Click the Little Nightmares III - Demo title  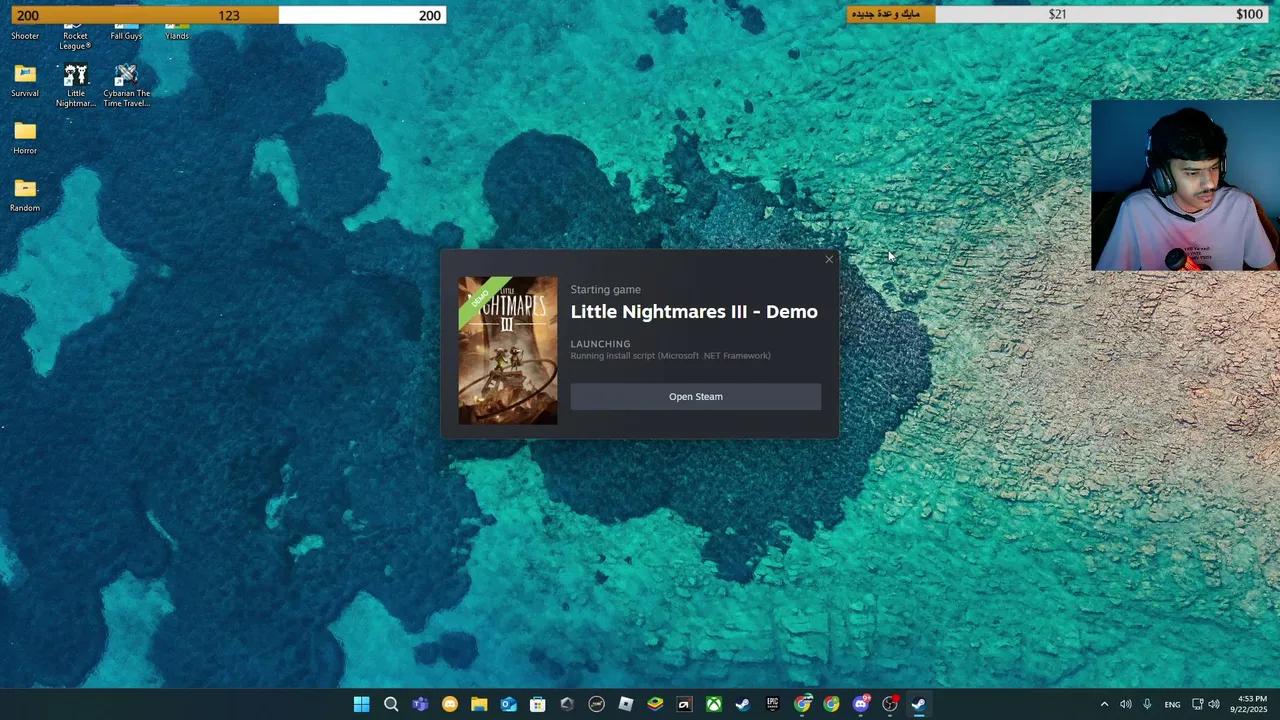point(694,312)
